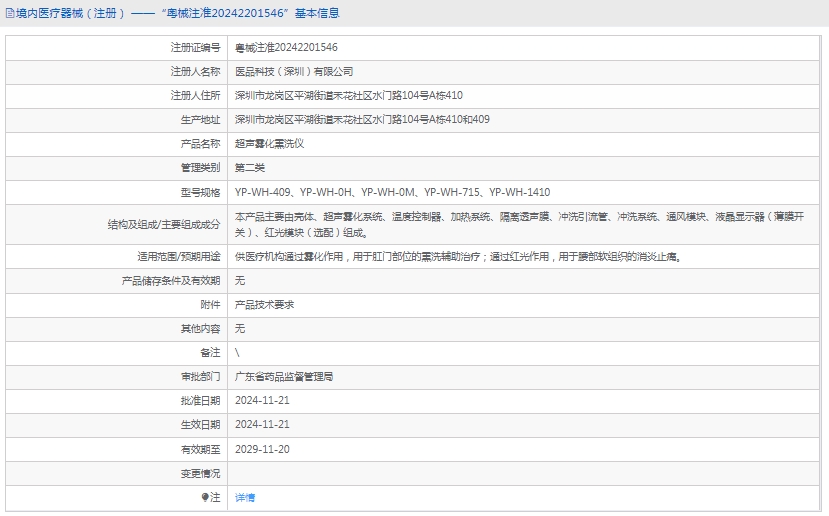Click the lightbulb icon beside 注
829x516 pixels.
coord(205,497)
